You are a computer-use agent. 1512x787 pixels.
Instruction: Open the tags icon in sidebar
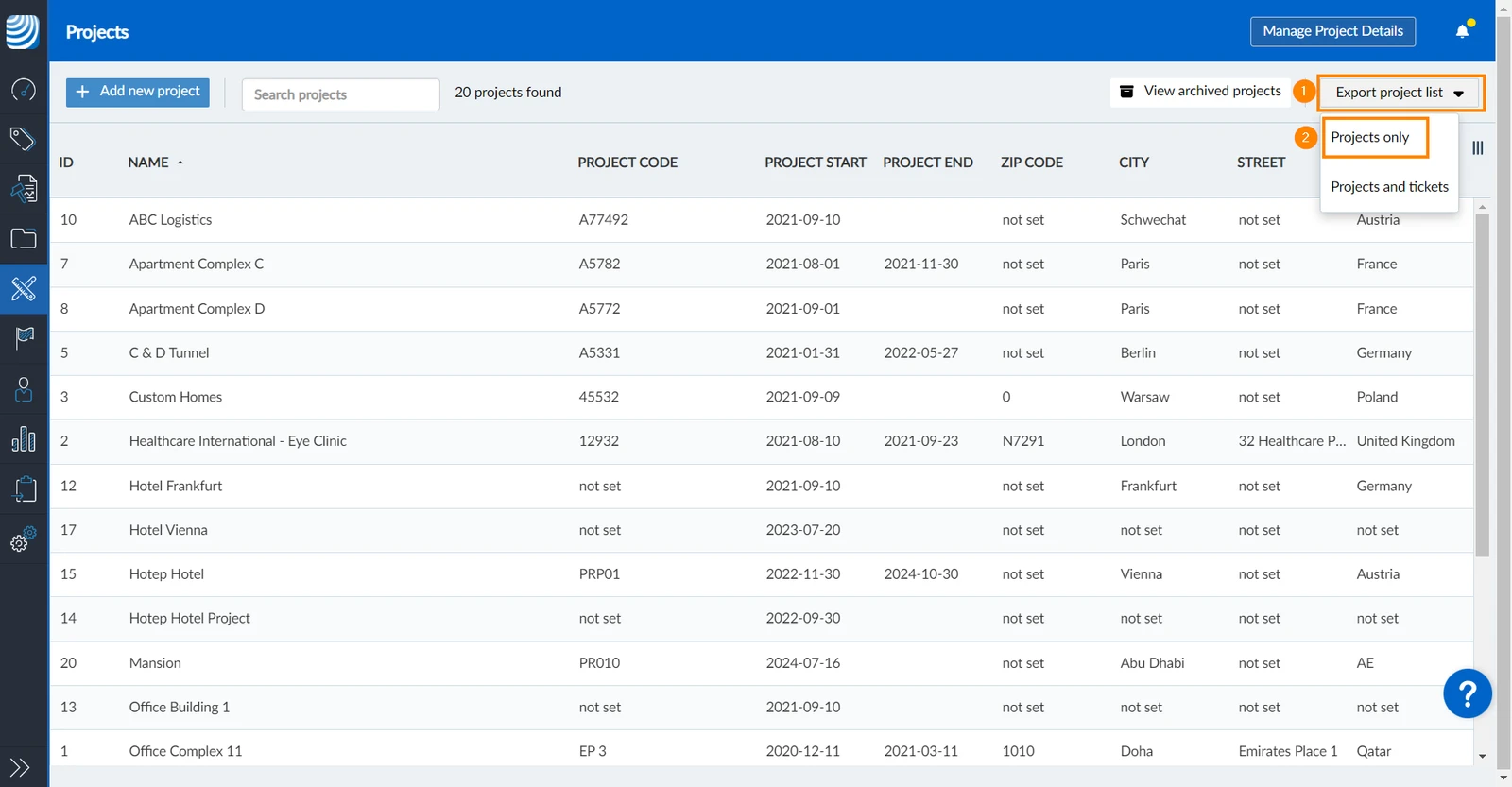24,139
